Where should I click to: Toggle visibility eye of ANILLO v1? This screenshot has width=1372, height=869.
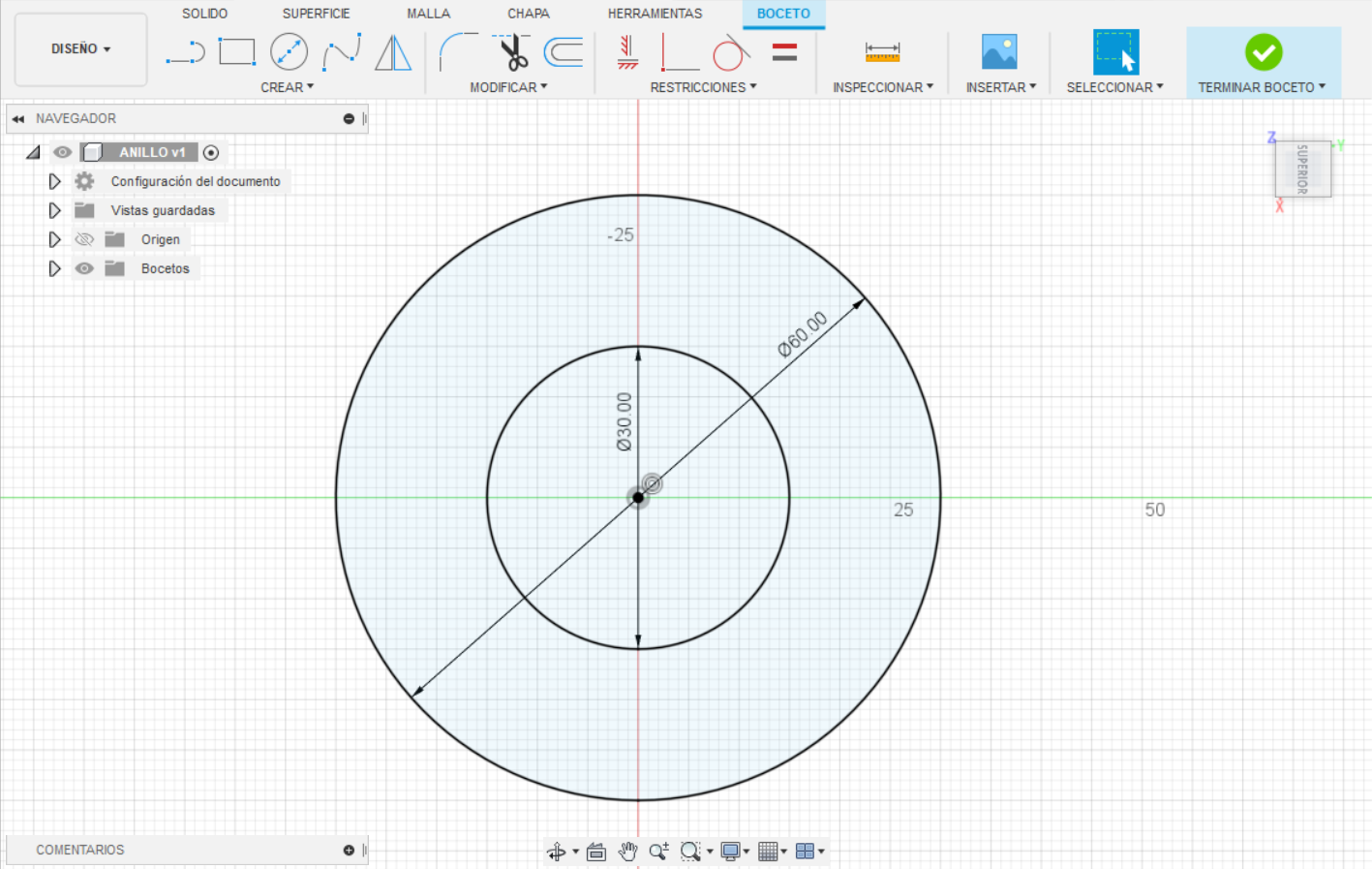coord(62,152)
